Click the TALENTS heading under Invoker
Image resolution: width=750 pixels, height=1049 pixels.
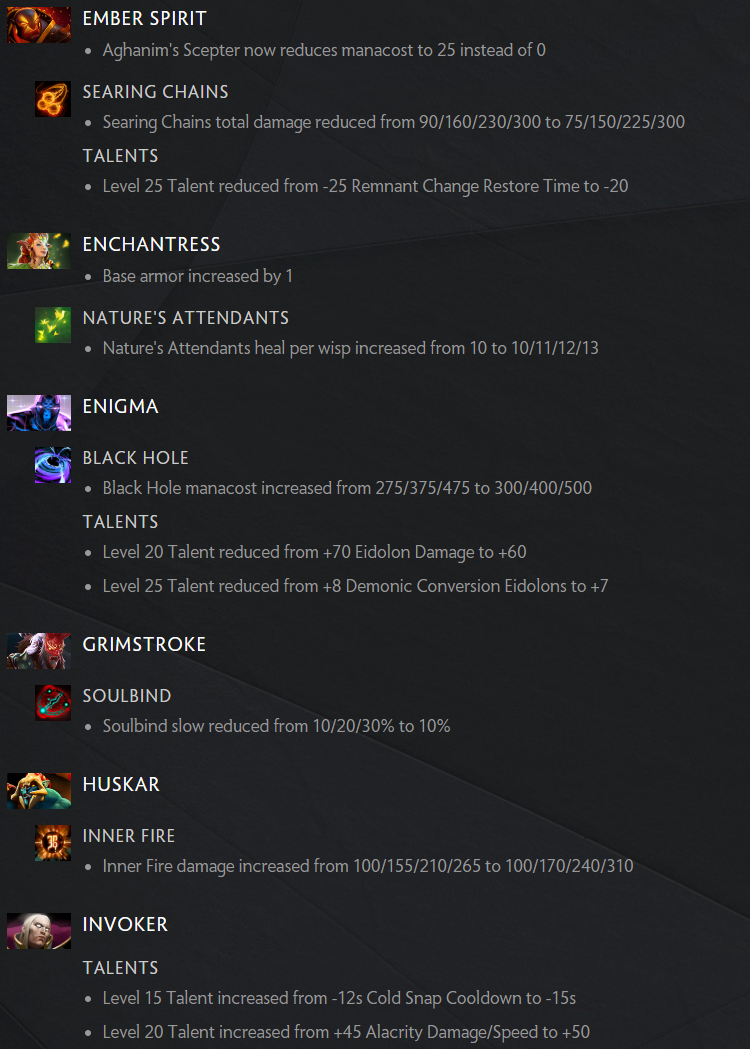point(120,967)
